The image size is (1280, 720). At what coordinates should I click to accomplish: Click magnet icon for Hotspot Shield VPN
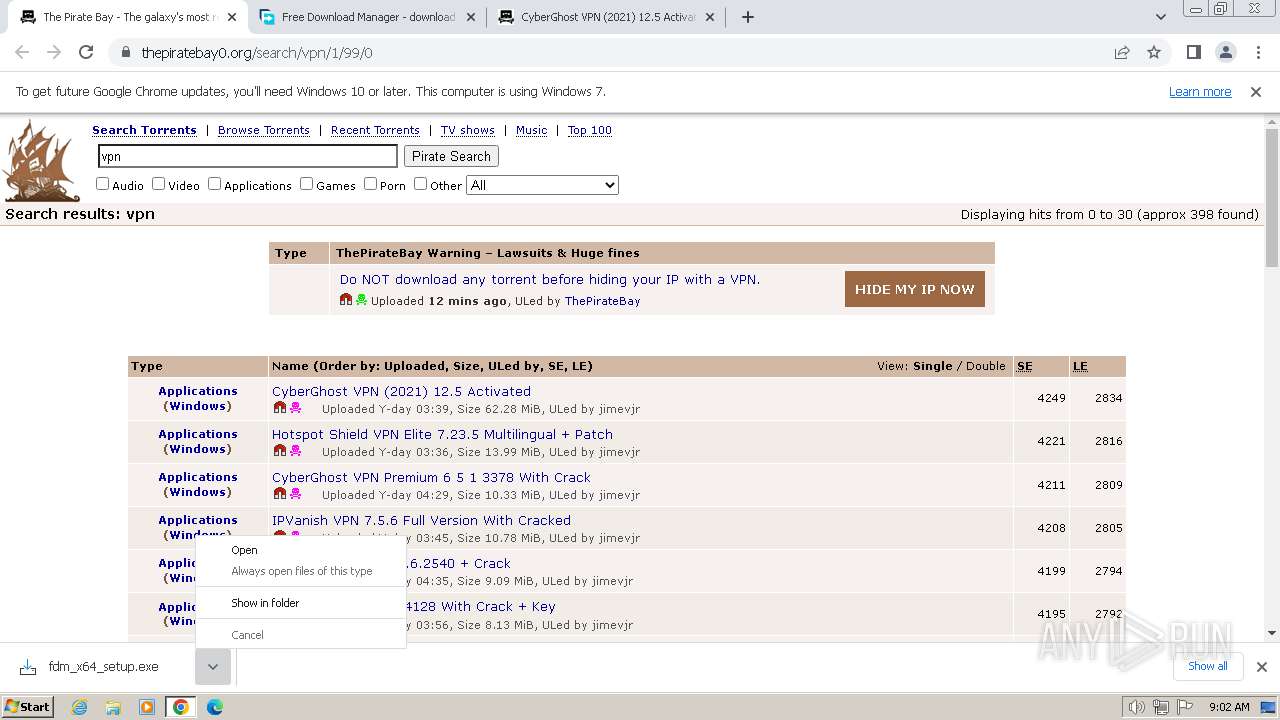tap(279, 451)
